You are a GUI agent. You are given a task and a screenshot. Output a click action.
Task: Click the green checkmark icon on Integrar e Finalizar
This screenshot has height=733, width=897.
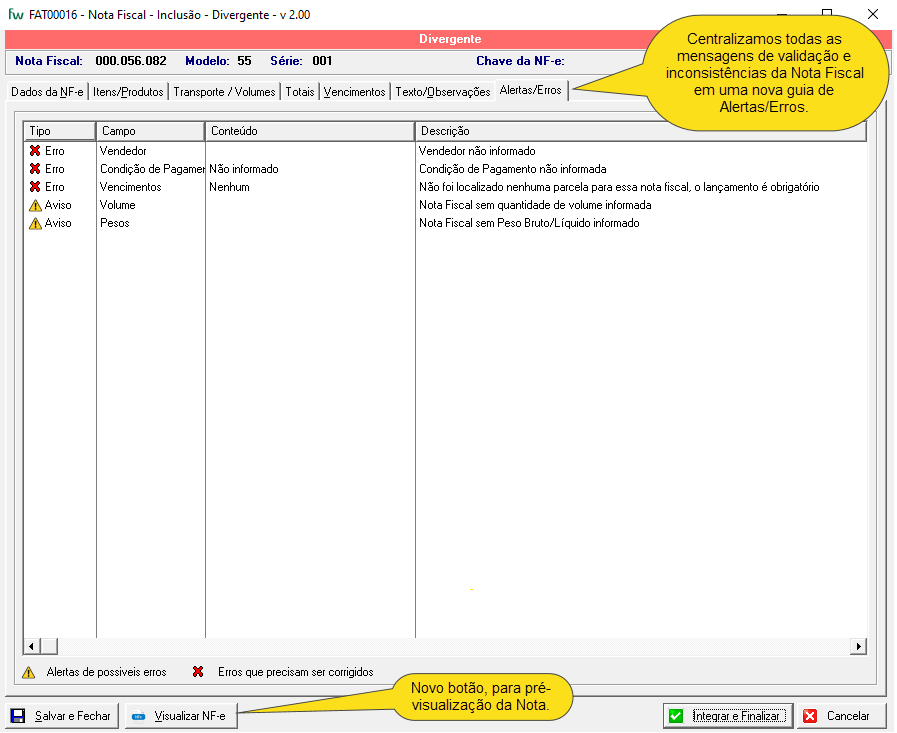pos(676,716)
